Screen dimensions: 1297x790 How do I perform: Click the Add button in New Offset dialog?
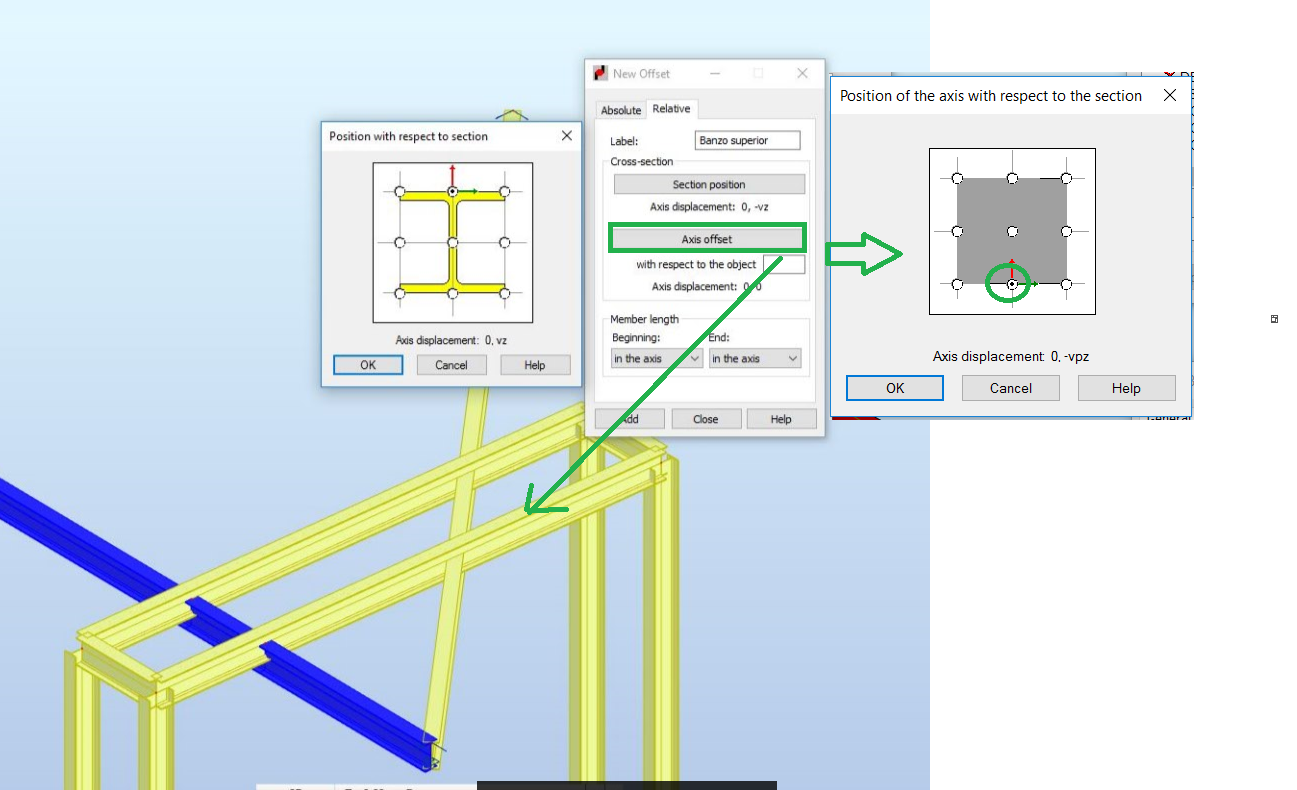(629, 418)
